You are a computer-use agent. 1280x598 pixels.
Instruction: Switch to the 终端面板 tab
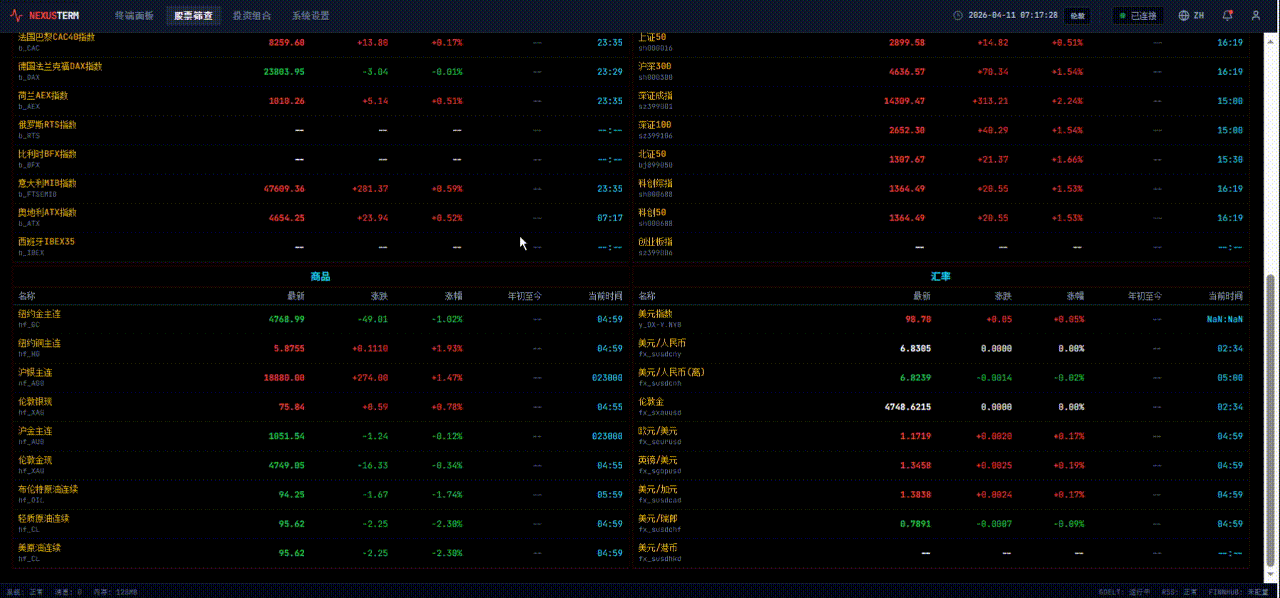(134, 16)
